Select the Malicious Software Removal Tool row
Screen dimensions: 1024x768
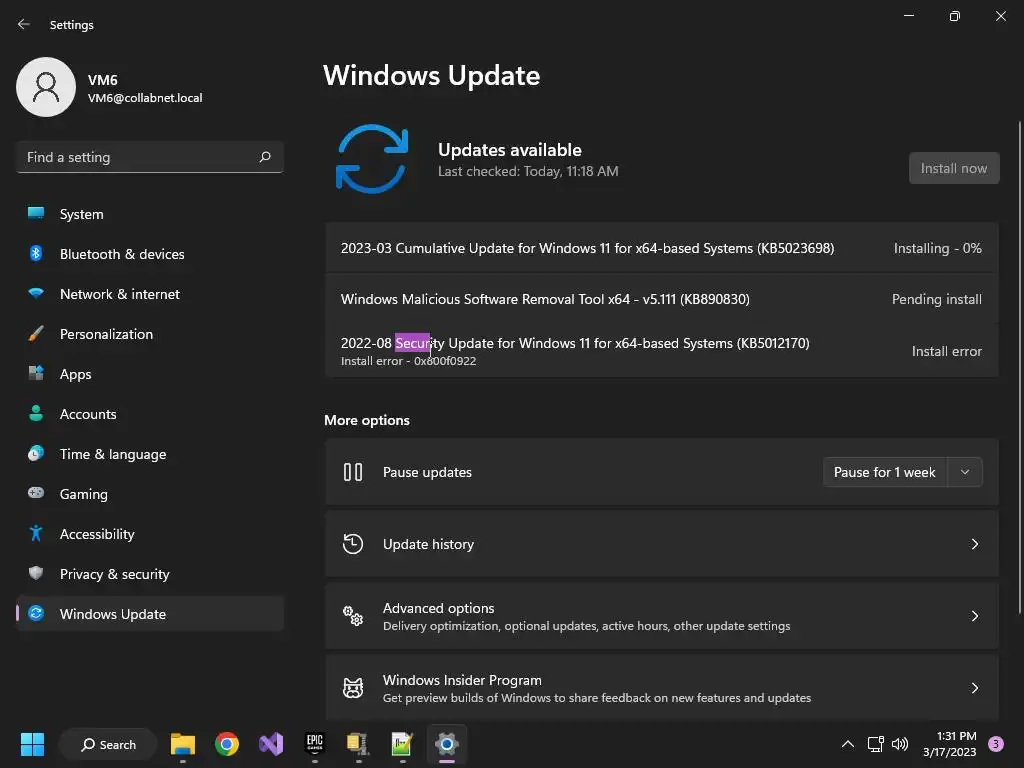(662, 299)
